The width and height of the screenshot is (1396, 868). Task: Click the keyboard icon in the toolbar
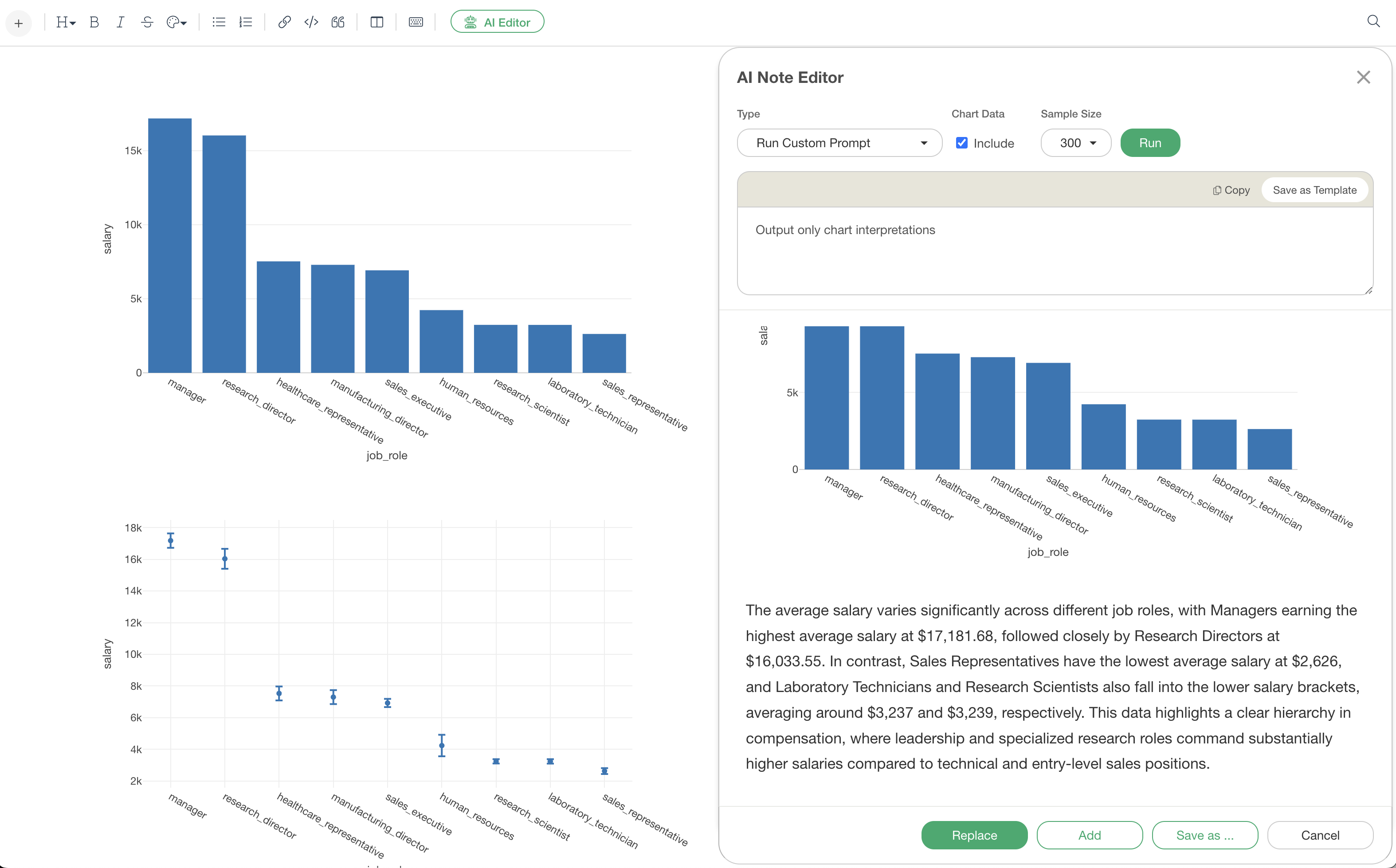[416, 23]
